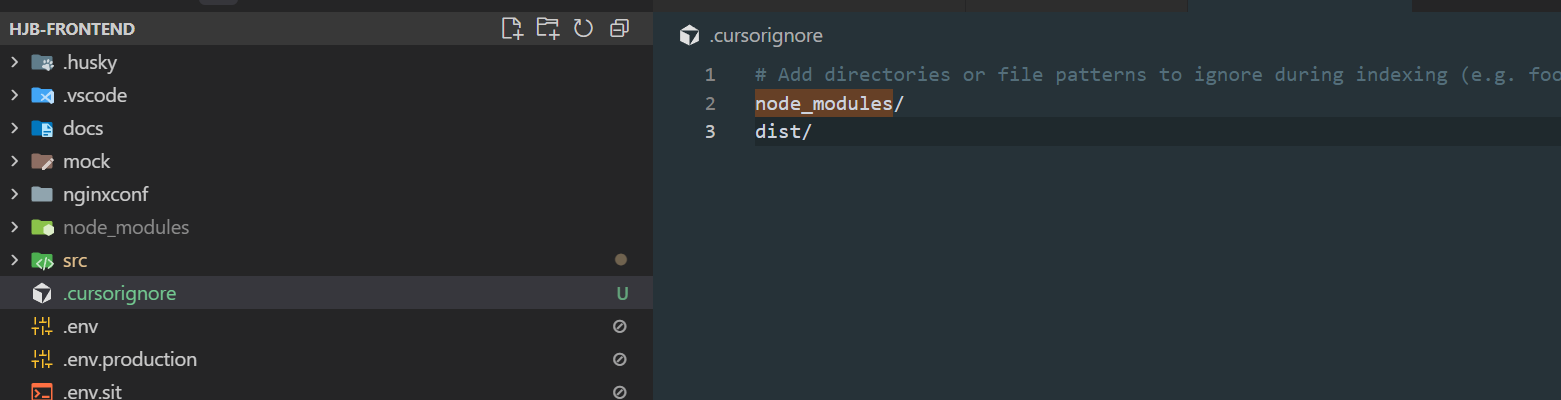Image resolution: width=1561 pixels, height=400 pixels.
Task: Click the New Folder icon in explorer header
Action: (x=547, y=29)
